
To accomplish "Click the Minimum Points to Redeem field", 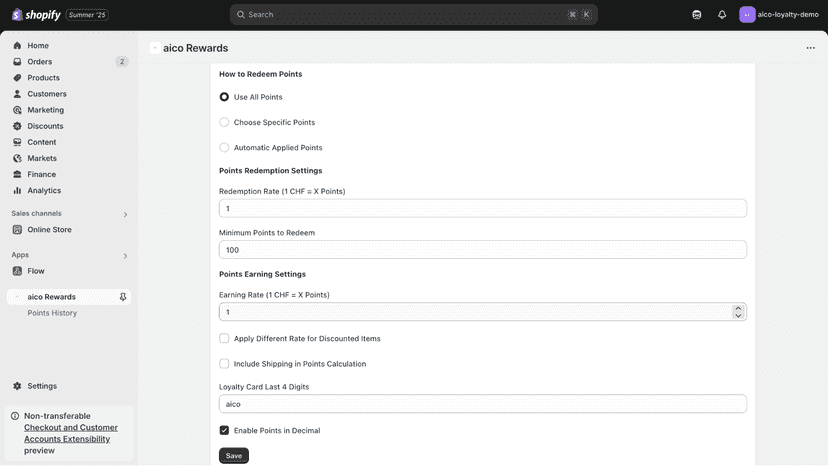I will coord(483,250).
